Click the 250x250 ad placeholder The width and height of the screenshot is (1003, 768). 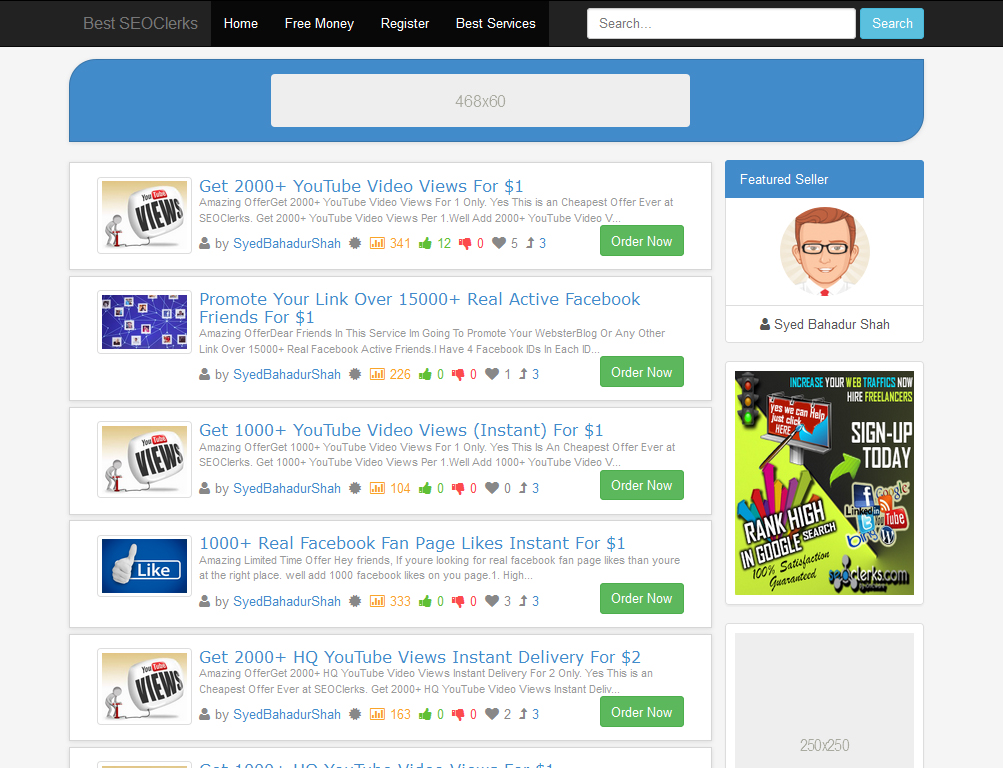coord(824,700)
